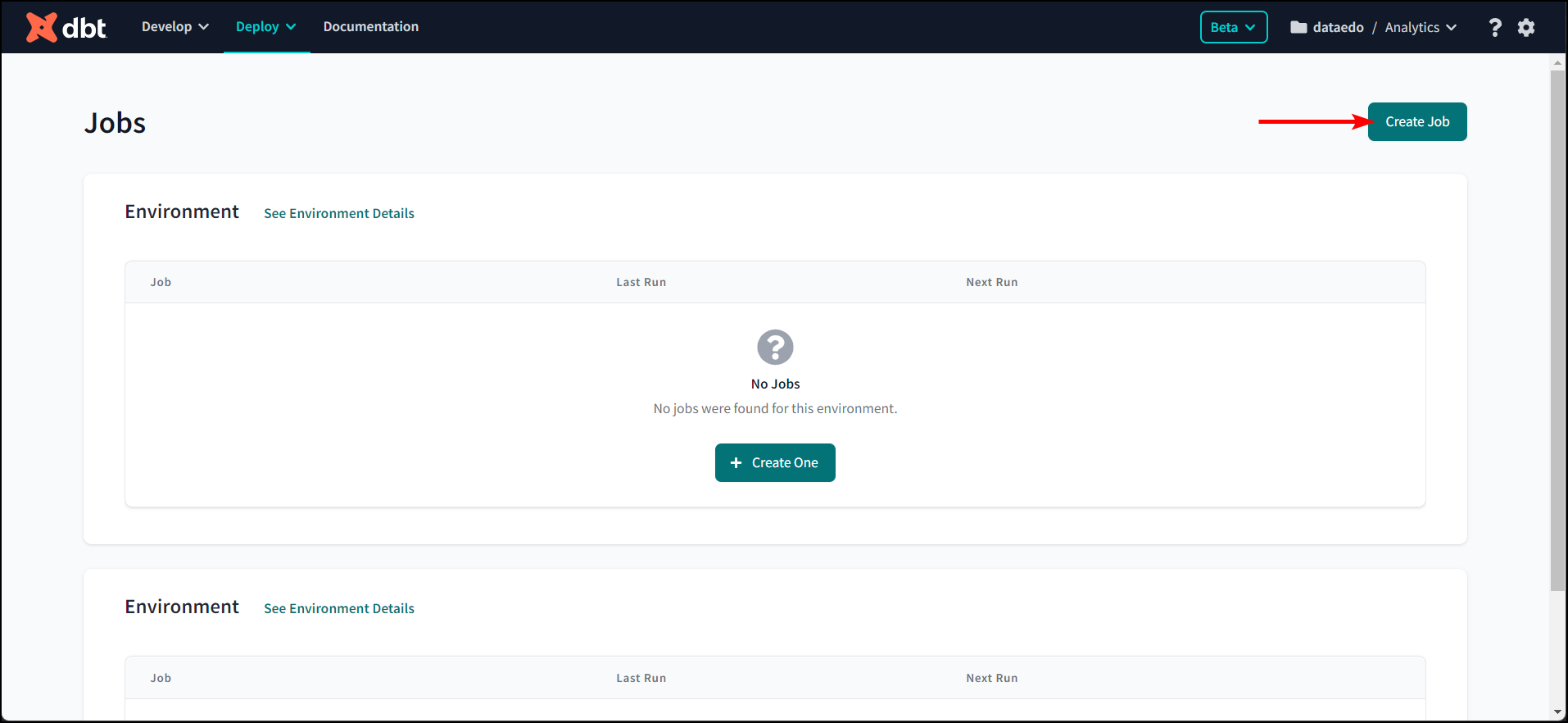The image size is (1568, 723).
Task: Click the dbt logo in the header
Action: pos(66,27)
